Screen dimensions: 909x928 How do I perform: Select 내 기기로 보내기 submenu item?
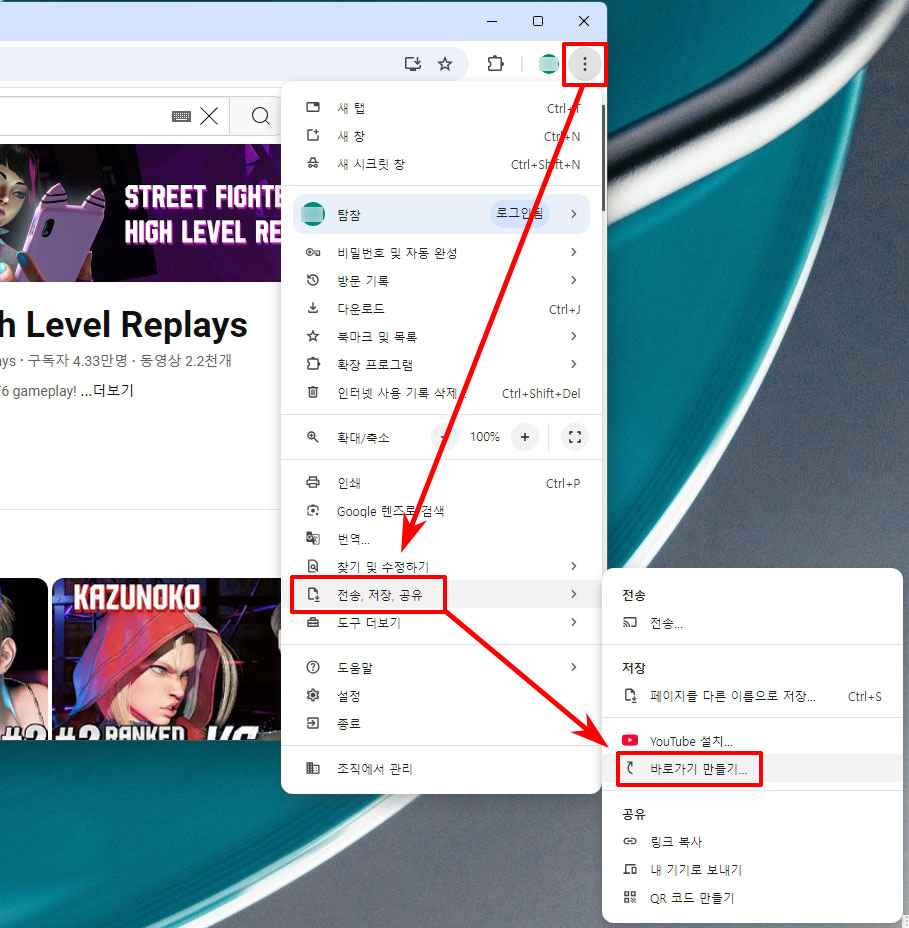point(752,869)
